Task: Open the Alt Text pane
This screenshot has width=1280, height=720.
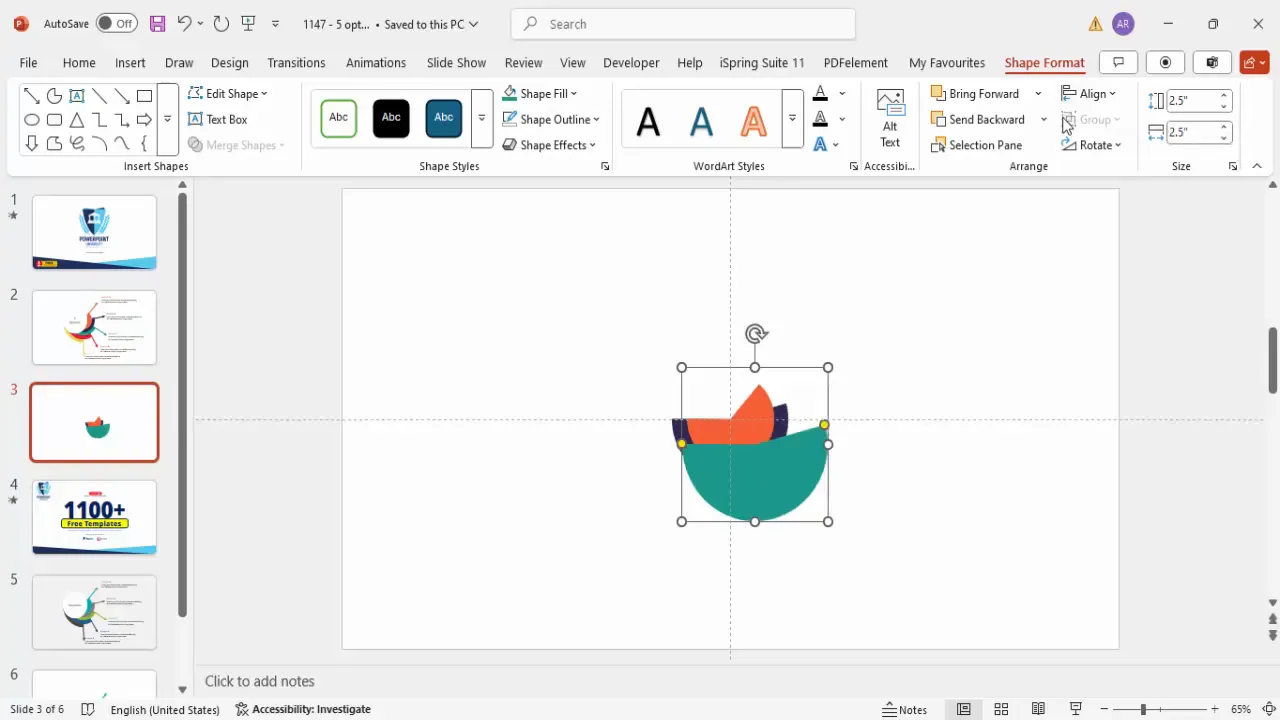Action: (x=890, y=118)
